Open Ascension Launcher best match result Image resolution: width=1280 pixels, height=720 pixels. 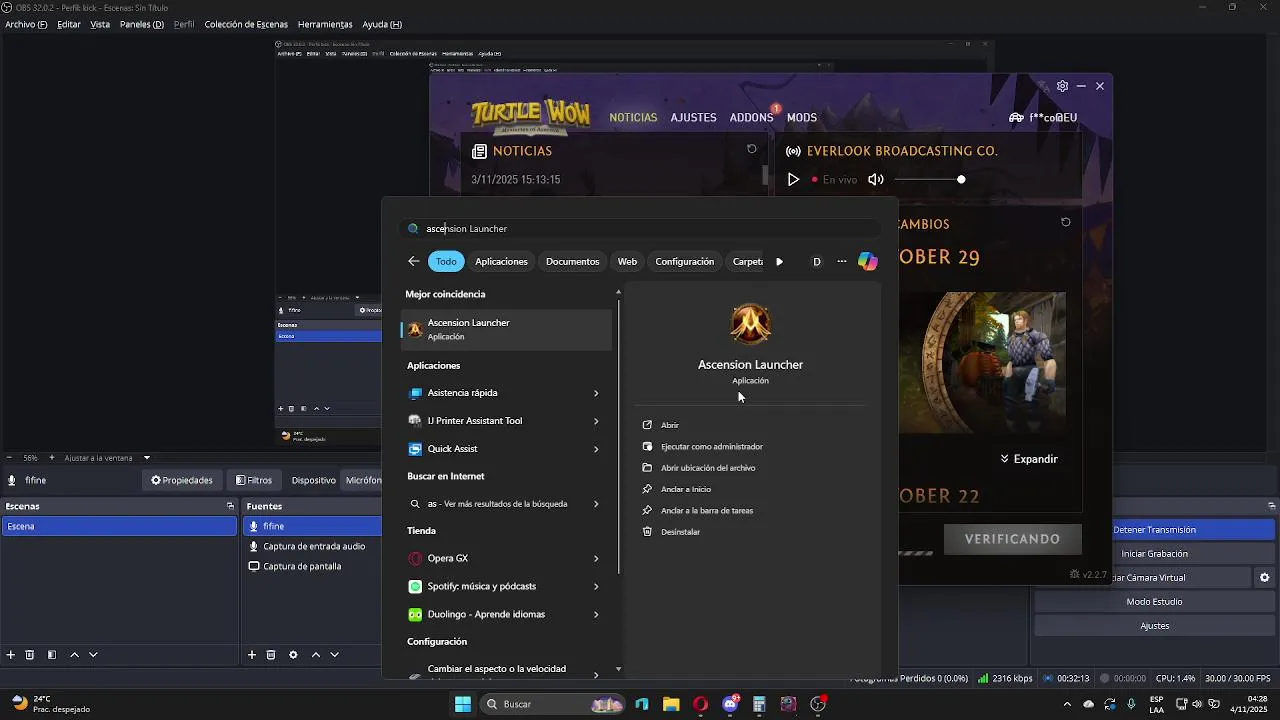click(506, 329)
